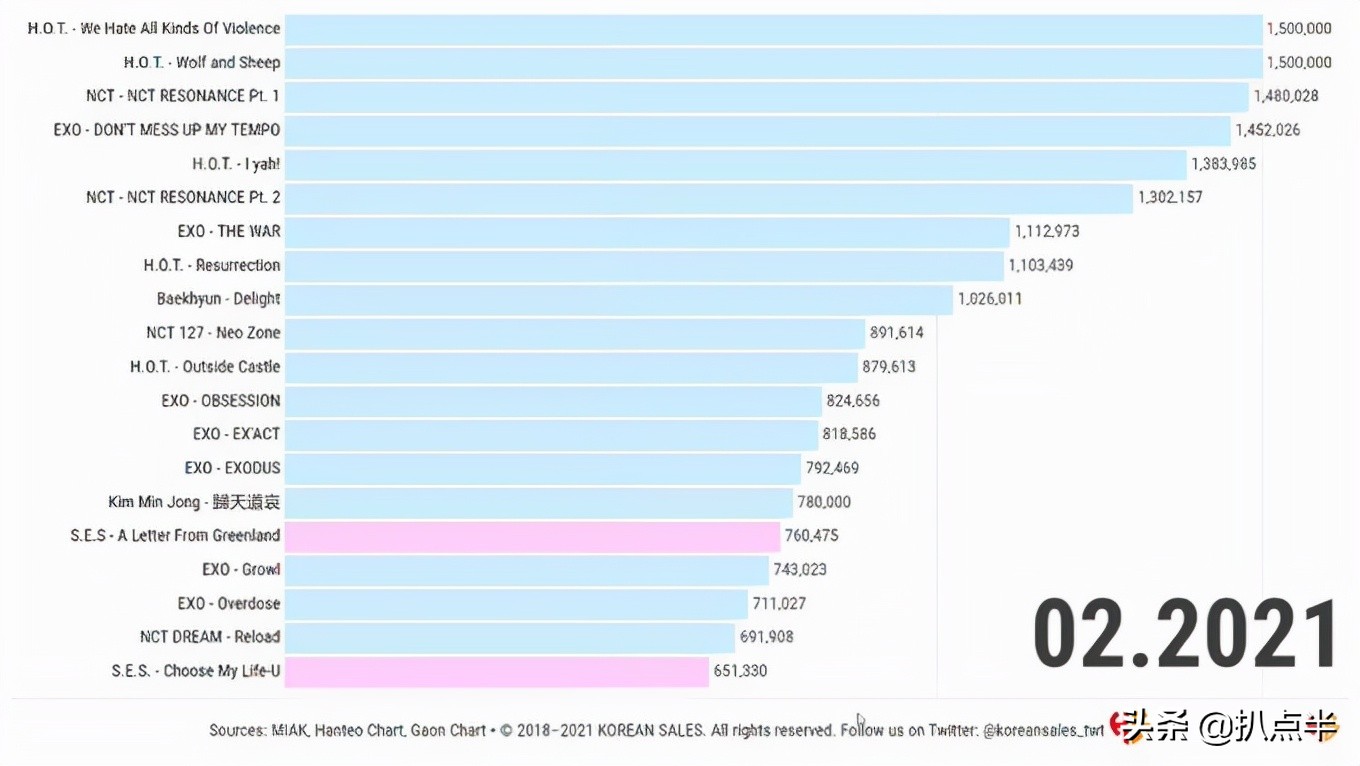
Task: Click the EXO THE WAR label
Action: [229, 231]
